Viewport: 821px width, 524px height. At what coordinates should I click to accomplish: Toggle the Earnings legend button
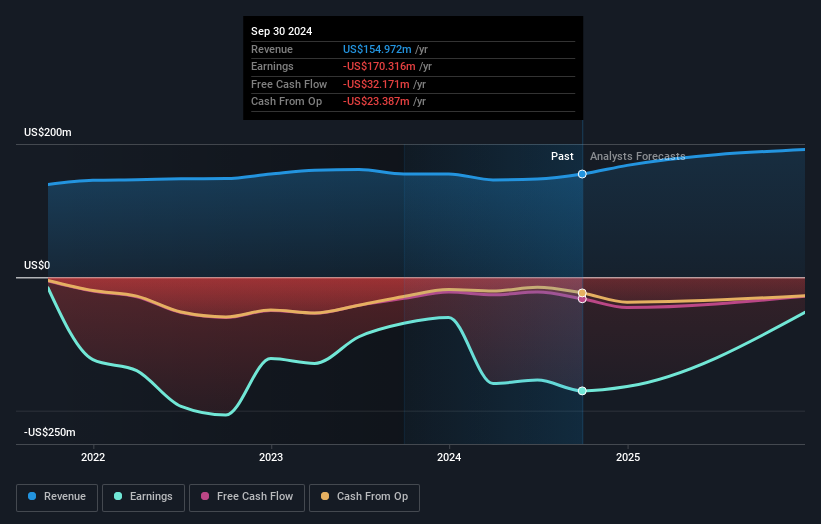coord(143,497)
